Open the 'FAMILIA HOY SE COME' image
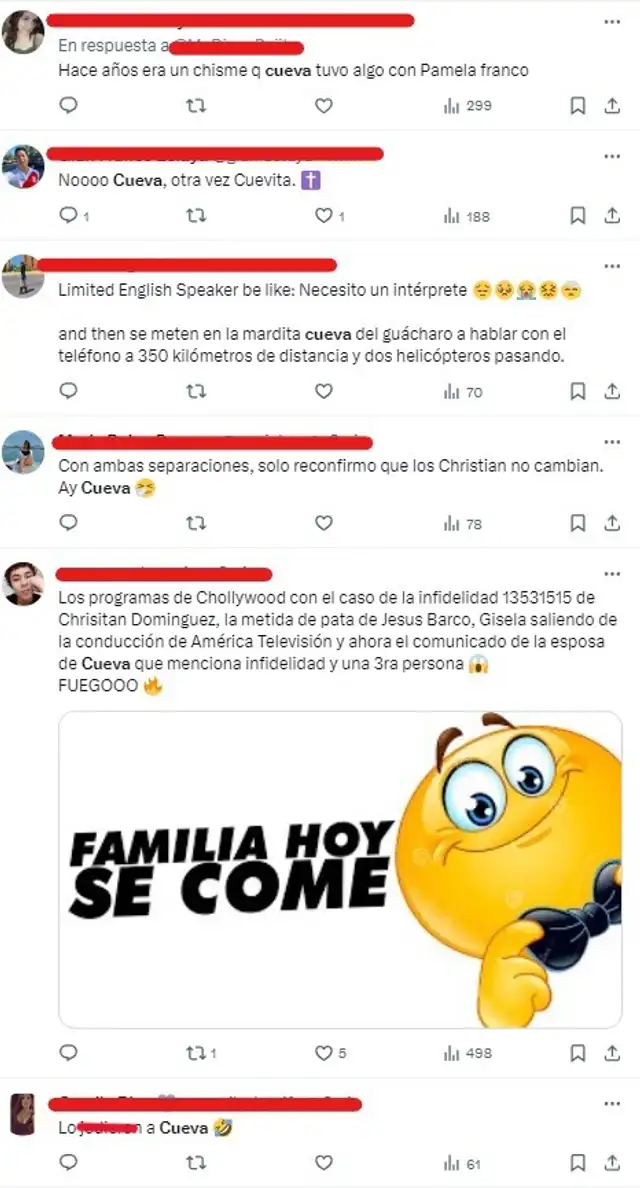640x1188 pixels. (x=340, y=869)
